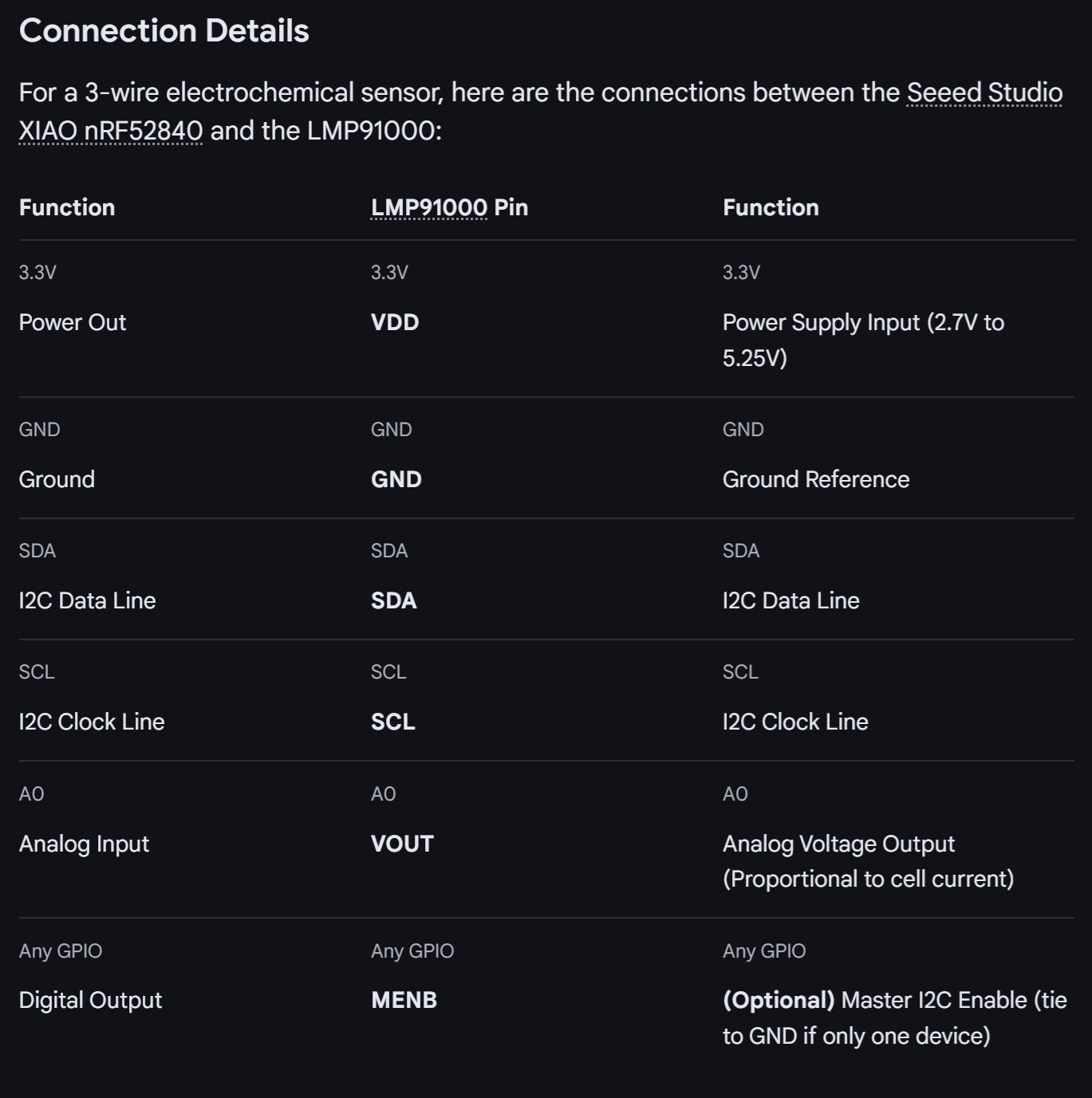Click the AO label above VOUT

pyautogui.click(x=383, y=794)
